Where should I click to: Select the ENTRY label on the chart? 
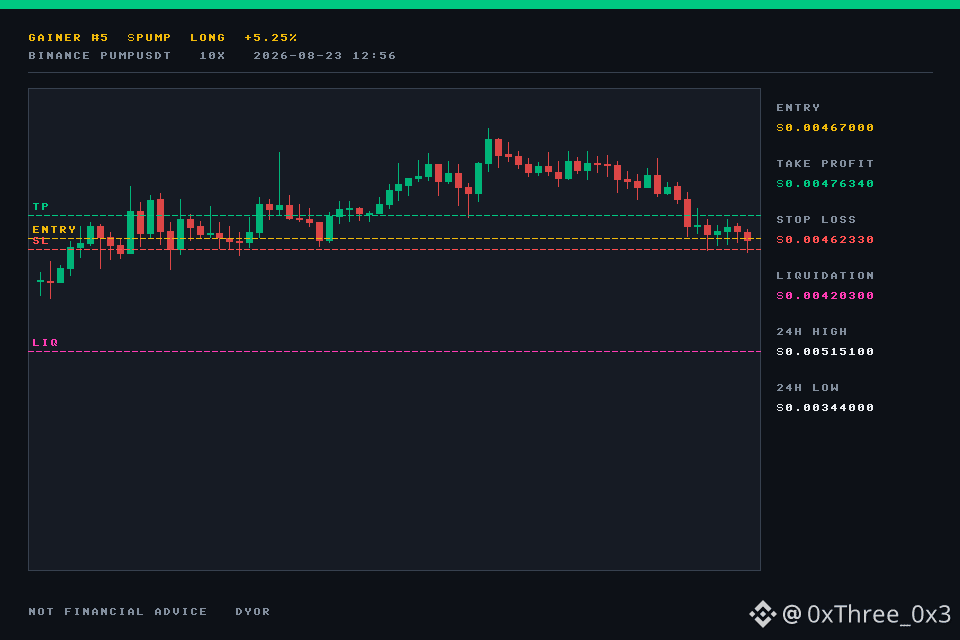pos(54,230)
